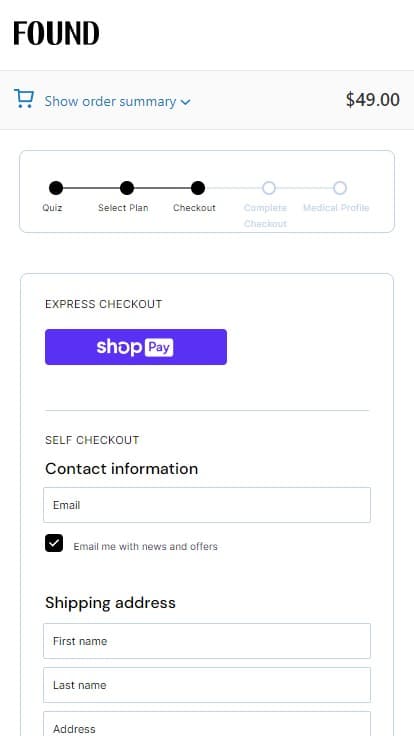Click the $49.00 order total

373,100
